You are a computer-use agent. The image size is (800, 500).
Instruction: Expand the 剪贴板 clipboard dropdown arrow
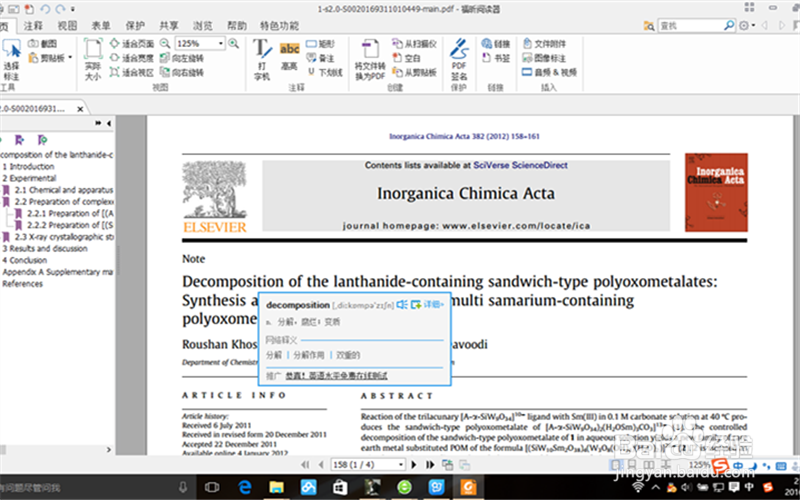point(70,57)
